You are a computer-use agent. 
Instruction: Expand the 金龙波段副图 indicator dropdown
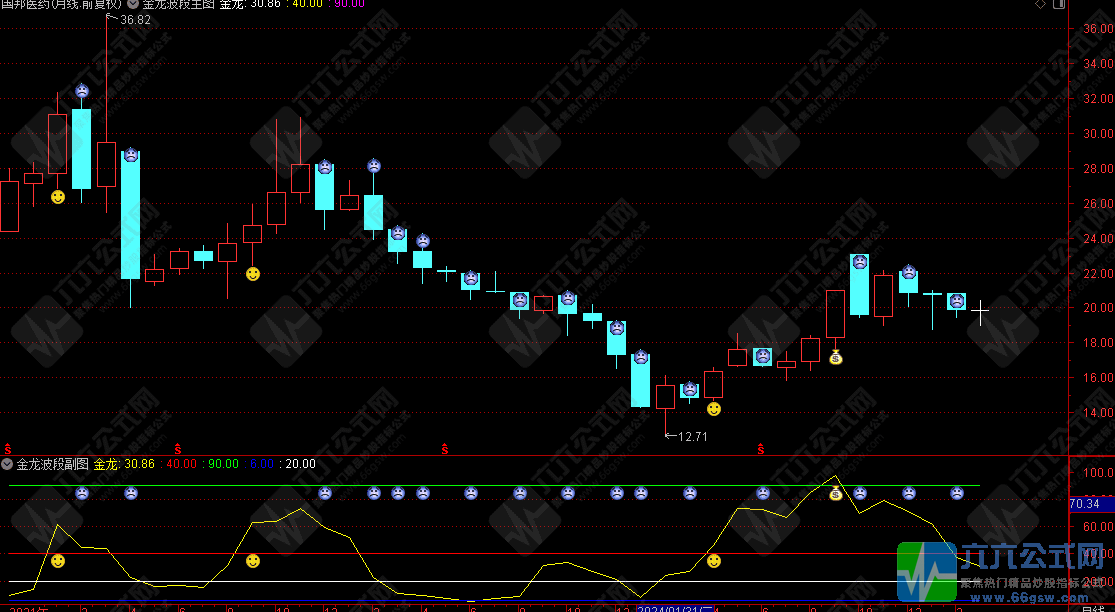[x=7, y=464]
